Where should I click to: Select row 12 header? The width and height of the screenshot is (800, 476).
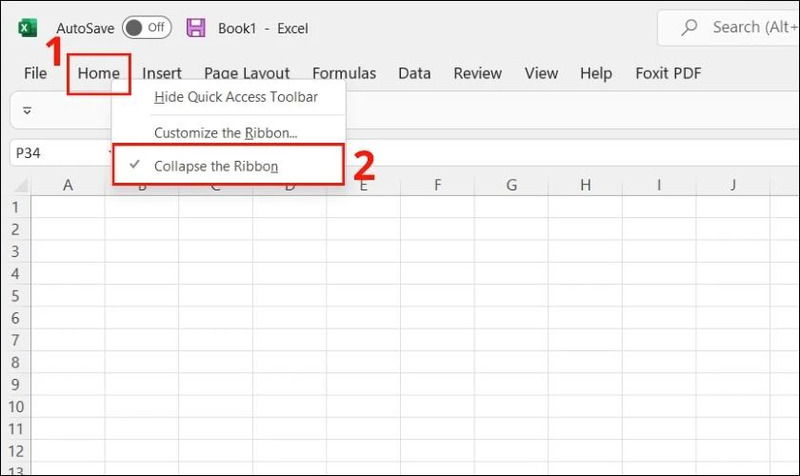pyautogui.click(x=15, y=451)
